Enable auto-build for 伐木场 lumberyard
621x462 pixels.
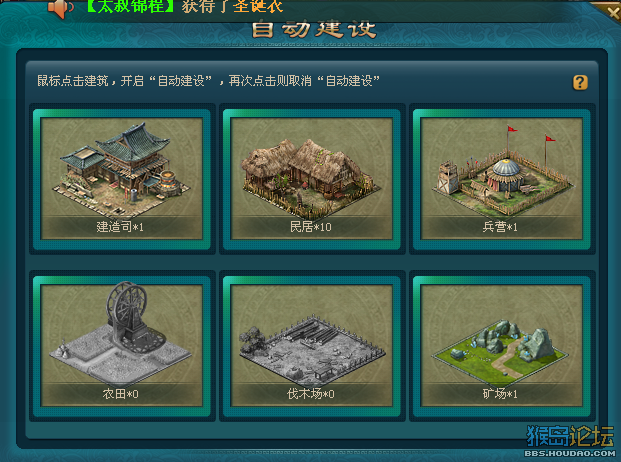[x=311, y=346]
